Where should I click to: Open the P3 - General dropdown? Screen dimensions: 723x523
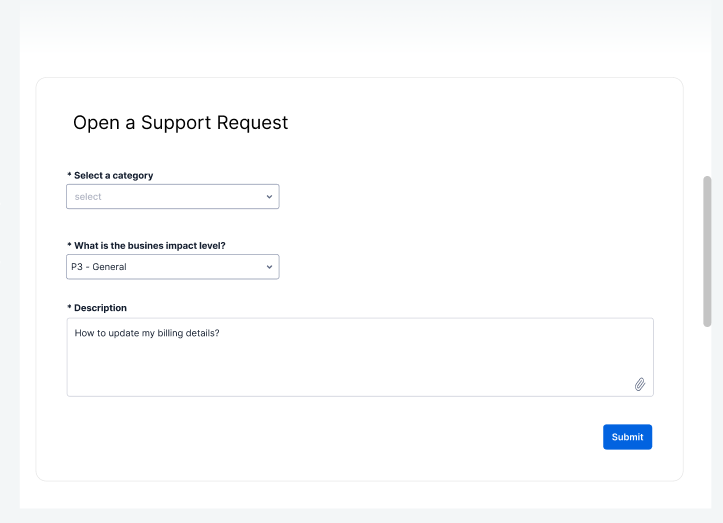(x=172, y=267)
